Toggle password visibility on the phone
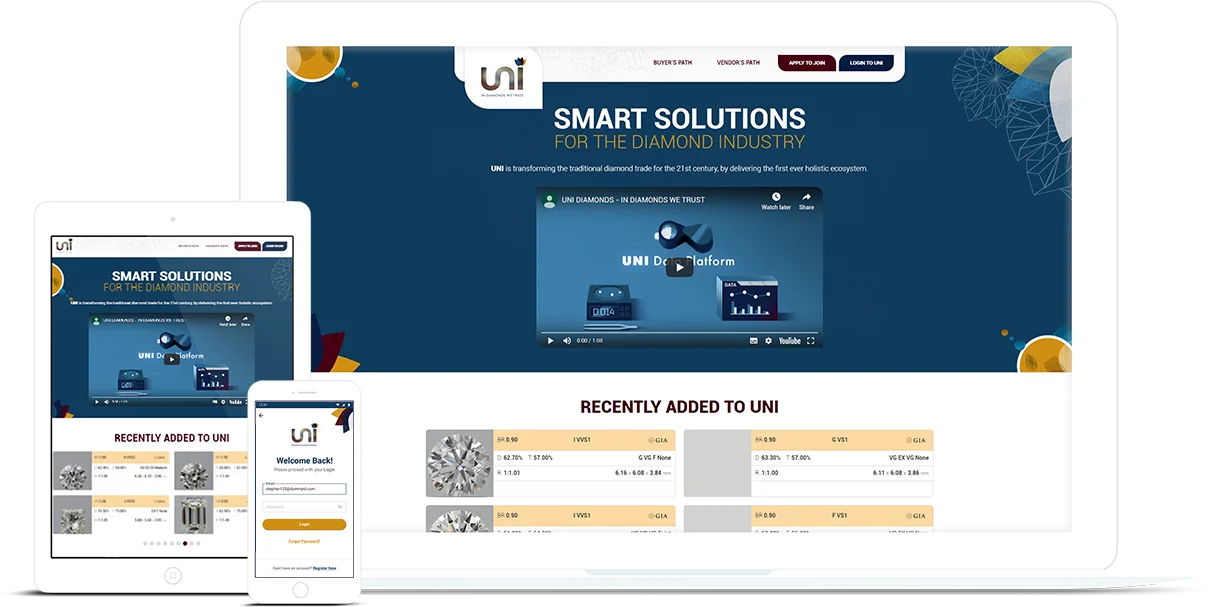 pyautogui.click(x=340, y=507)
